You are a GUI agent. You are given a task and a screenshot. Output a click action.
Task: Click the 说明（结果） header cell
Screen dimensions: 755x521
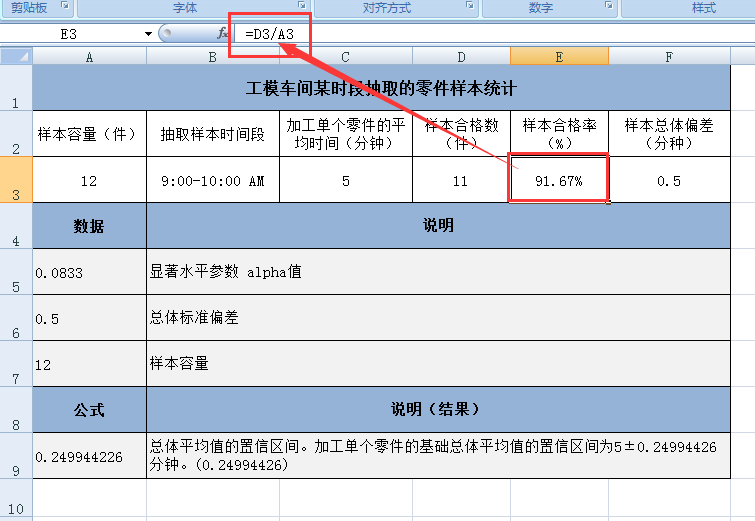click(x=438, y=410)
